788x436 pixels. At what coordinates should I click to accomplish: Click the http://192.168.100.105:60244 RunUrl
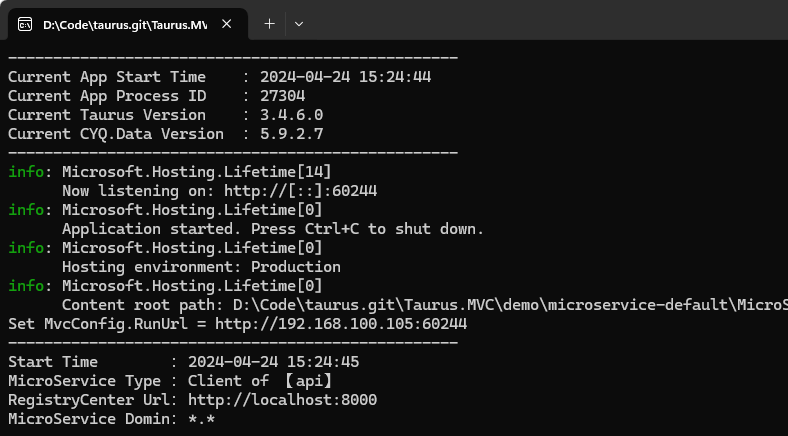(341, 324)
